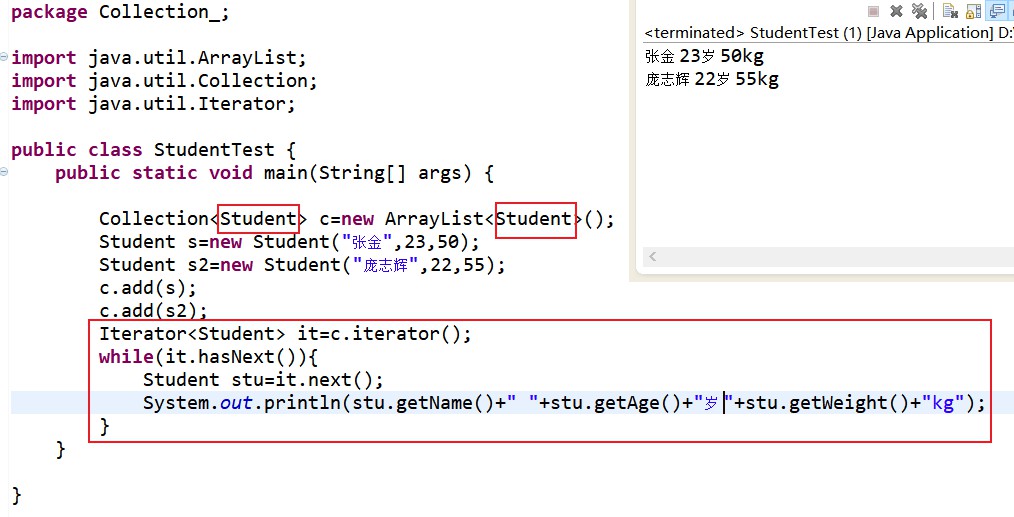Click 'Student stu=it.next();' line
This screenshot has width=1014, height=517.
[263, 380]
